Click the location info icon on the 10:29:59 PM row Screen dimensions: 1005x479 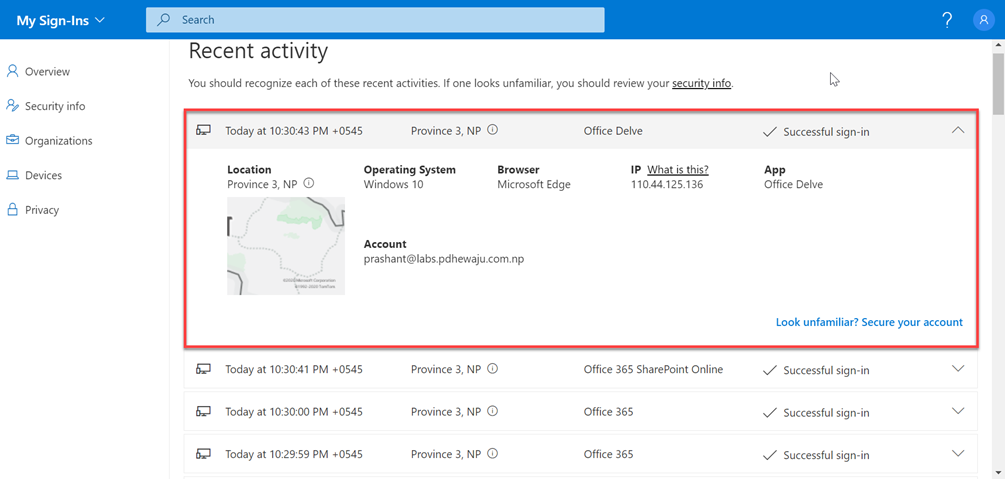click(x=493, y=453)
